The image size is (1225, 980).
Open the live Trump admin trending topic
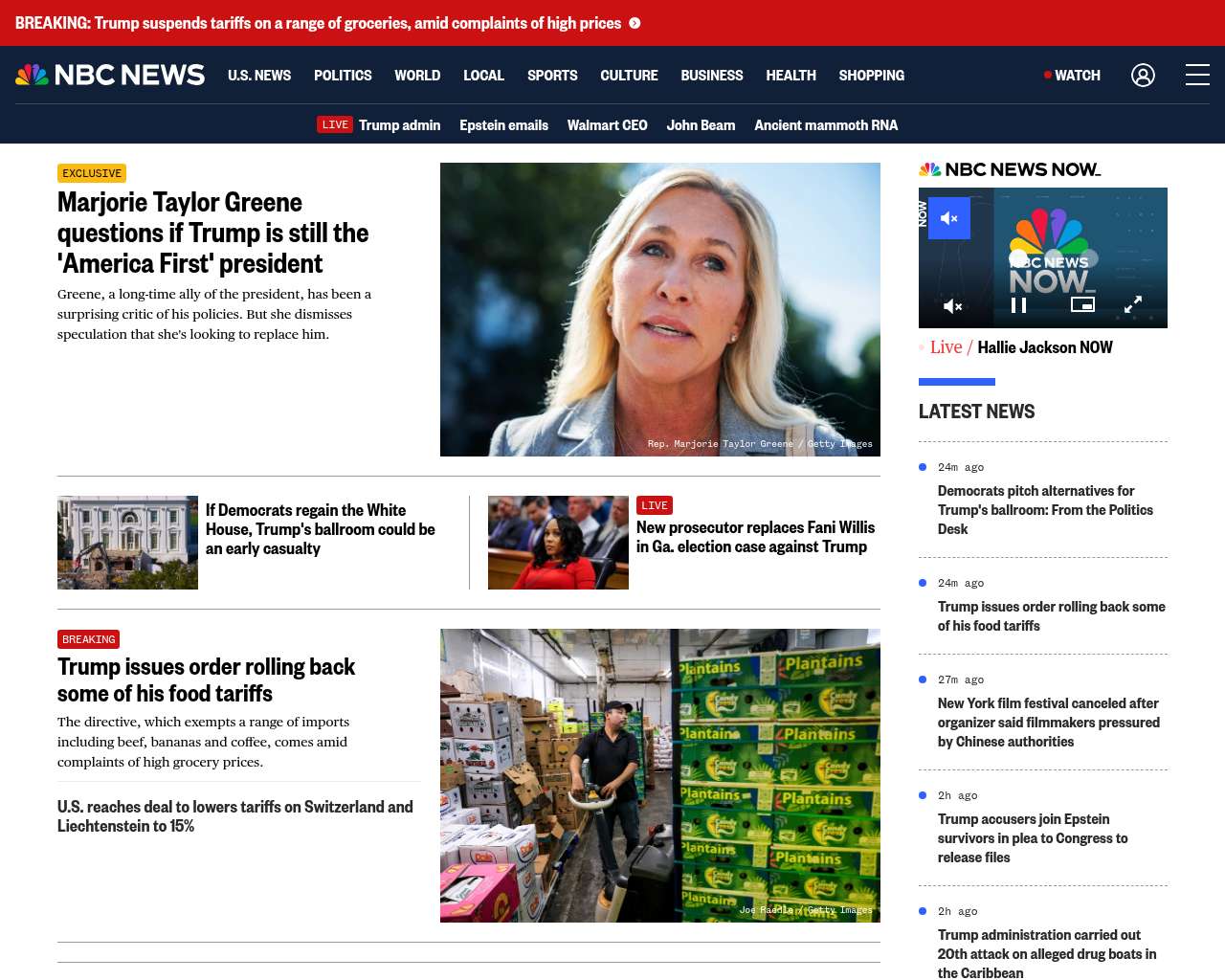[399, 124]
